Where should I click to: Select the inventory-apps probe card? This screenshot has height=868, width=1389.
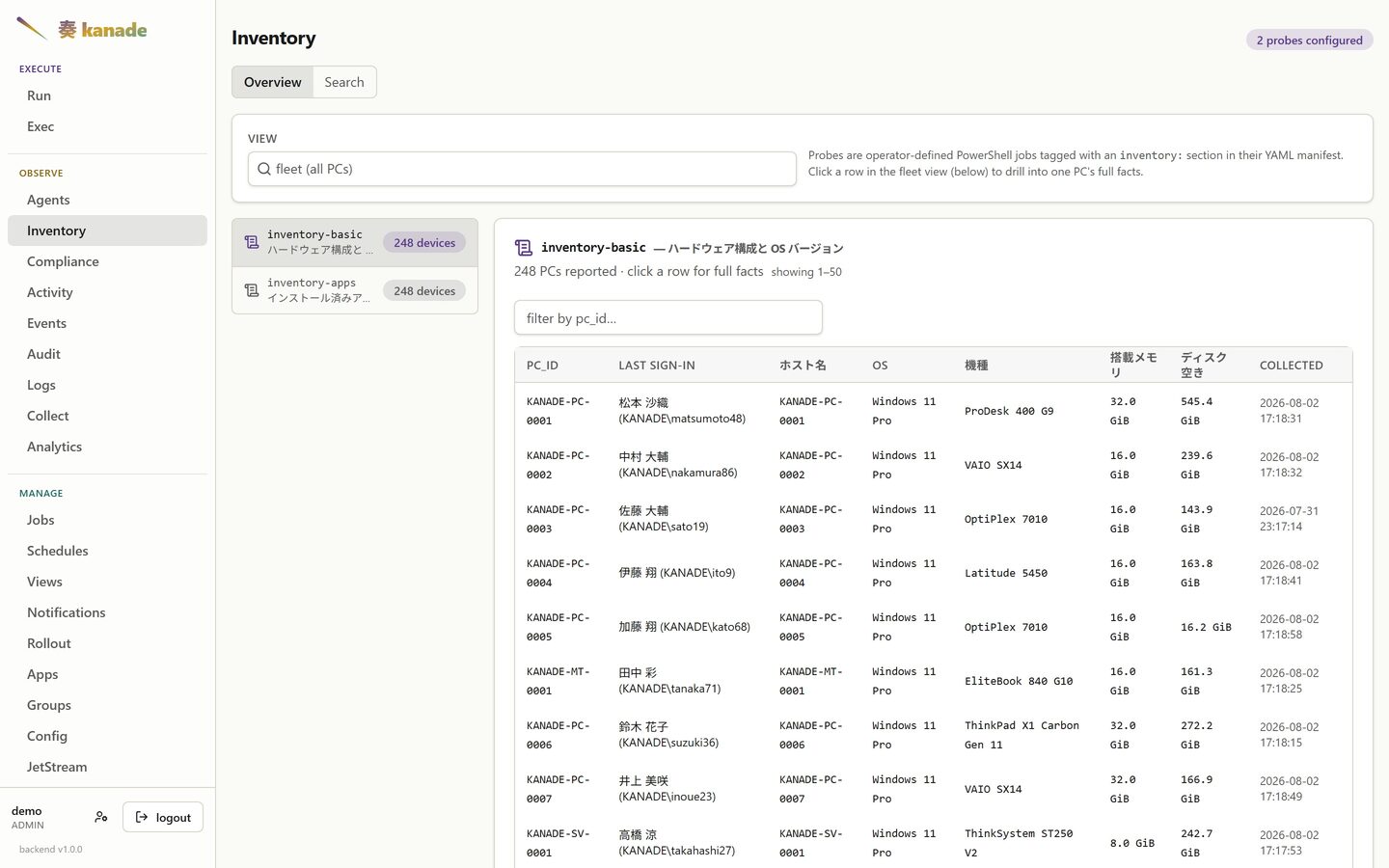point(355,290)
